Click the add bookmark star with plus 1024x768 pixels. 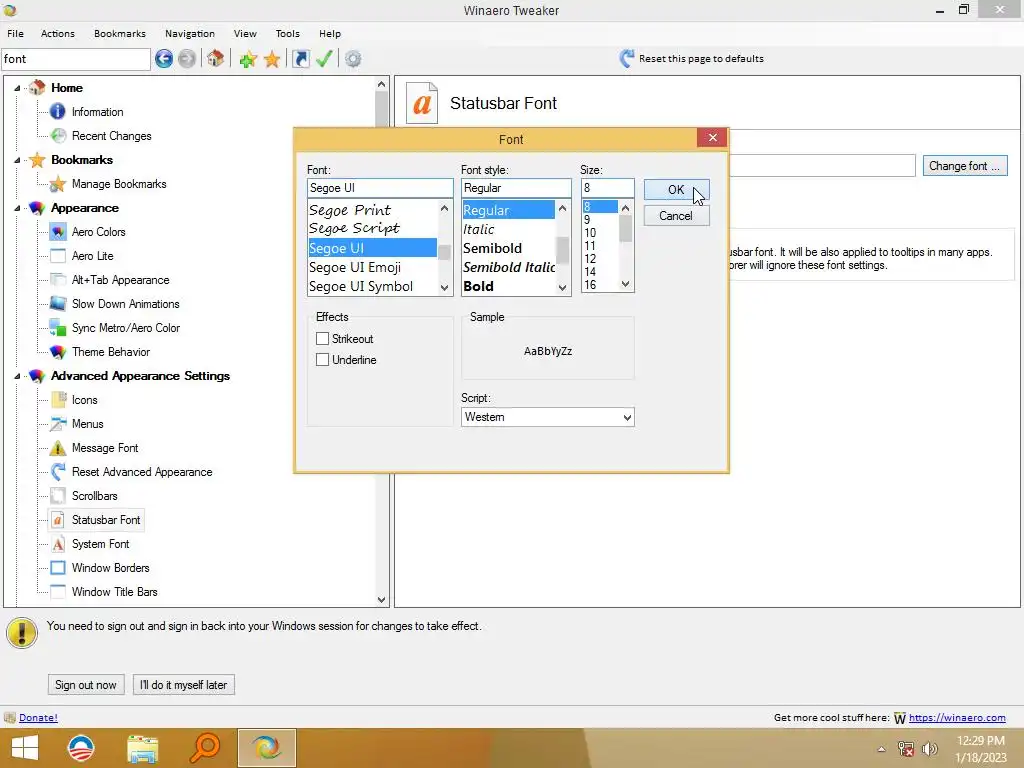248,59
